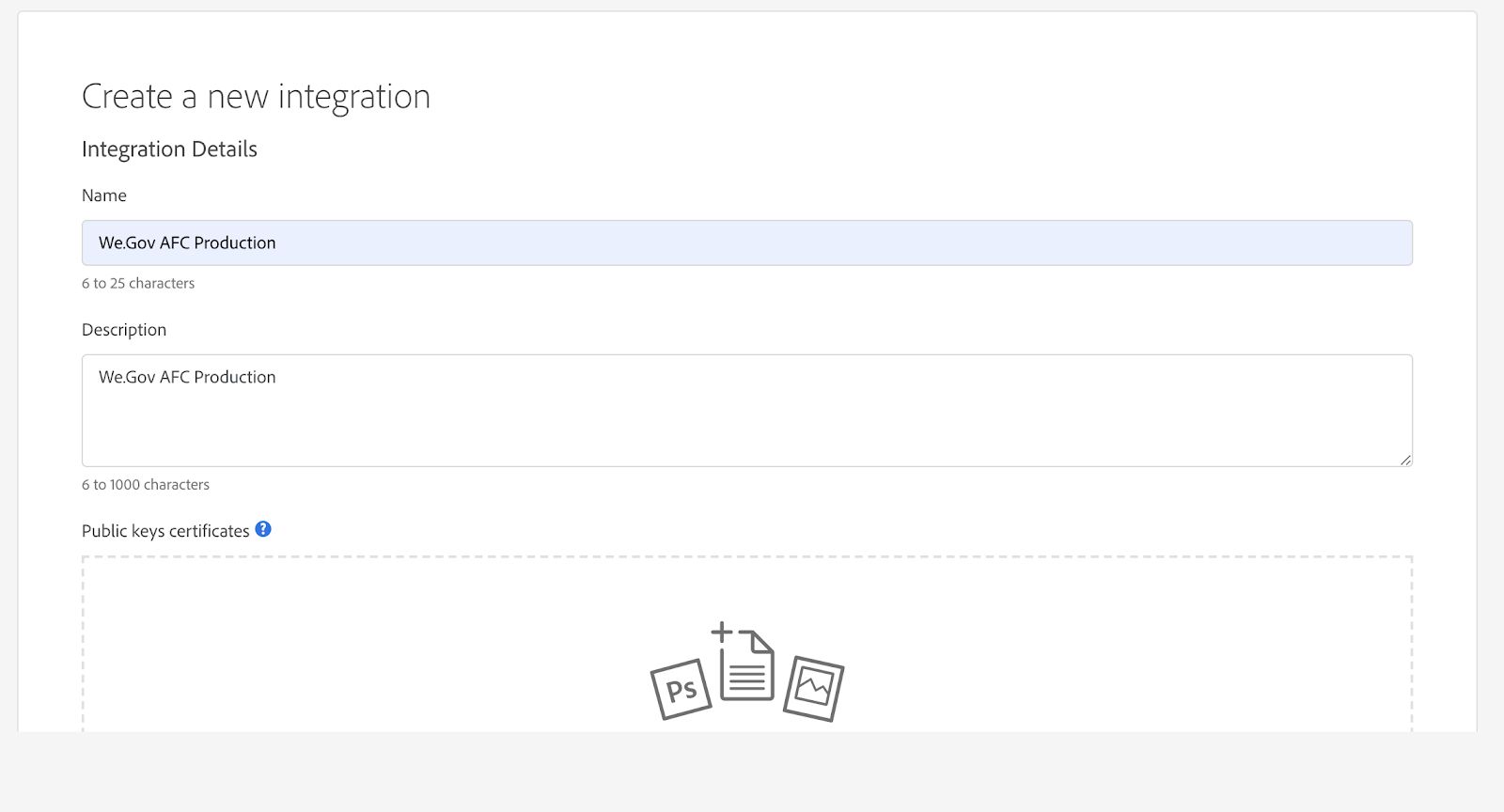Click the Public keys certificates help icon

(x=264, y=530)
